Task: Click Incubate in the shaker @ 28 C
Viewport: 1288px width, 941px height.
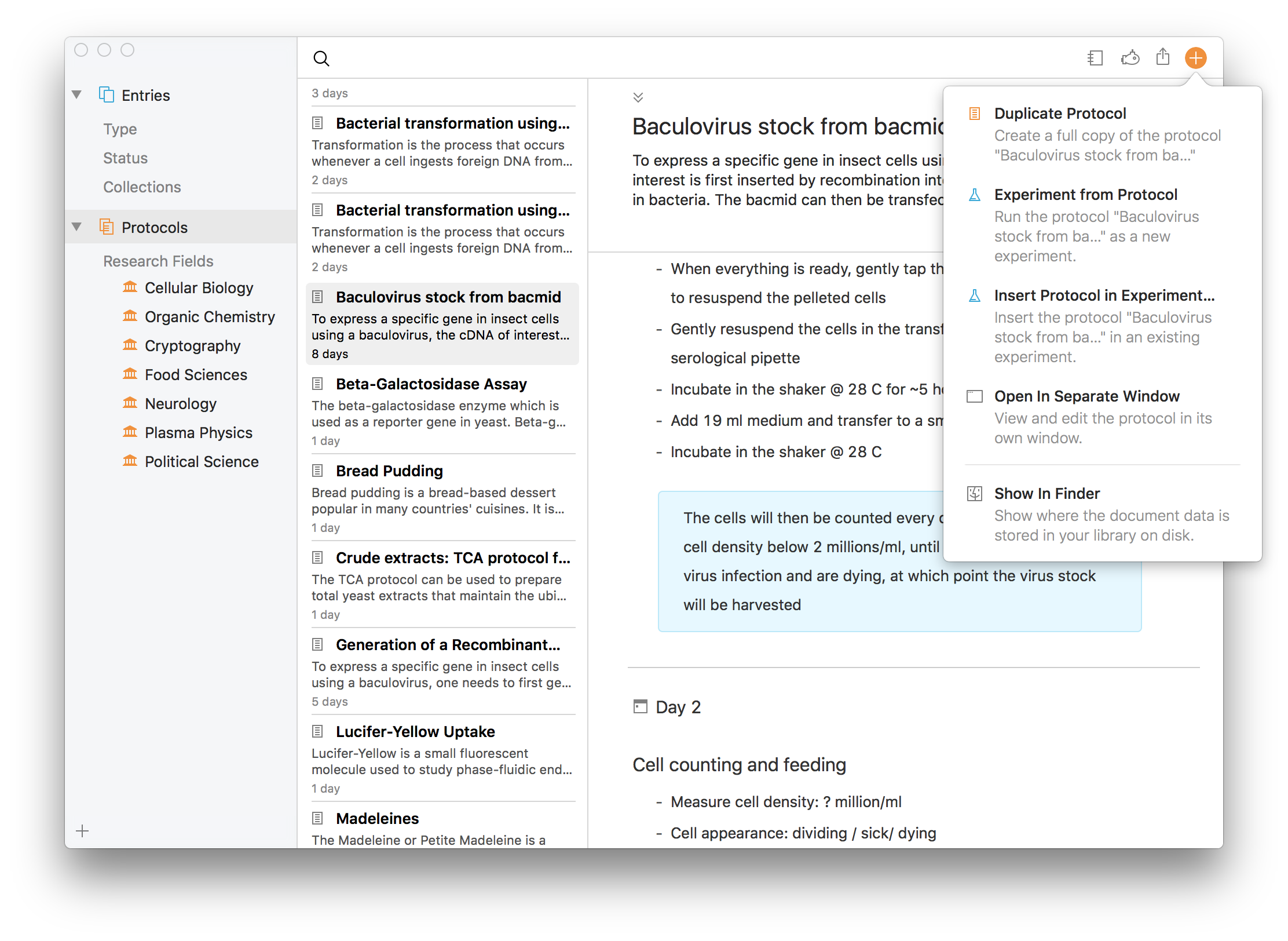Action: pos(776,451)
